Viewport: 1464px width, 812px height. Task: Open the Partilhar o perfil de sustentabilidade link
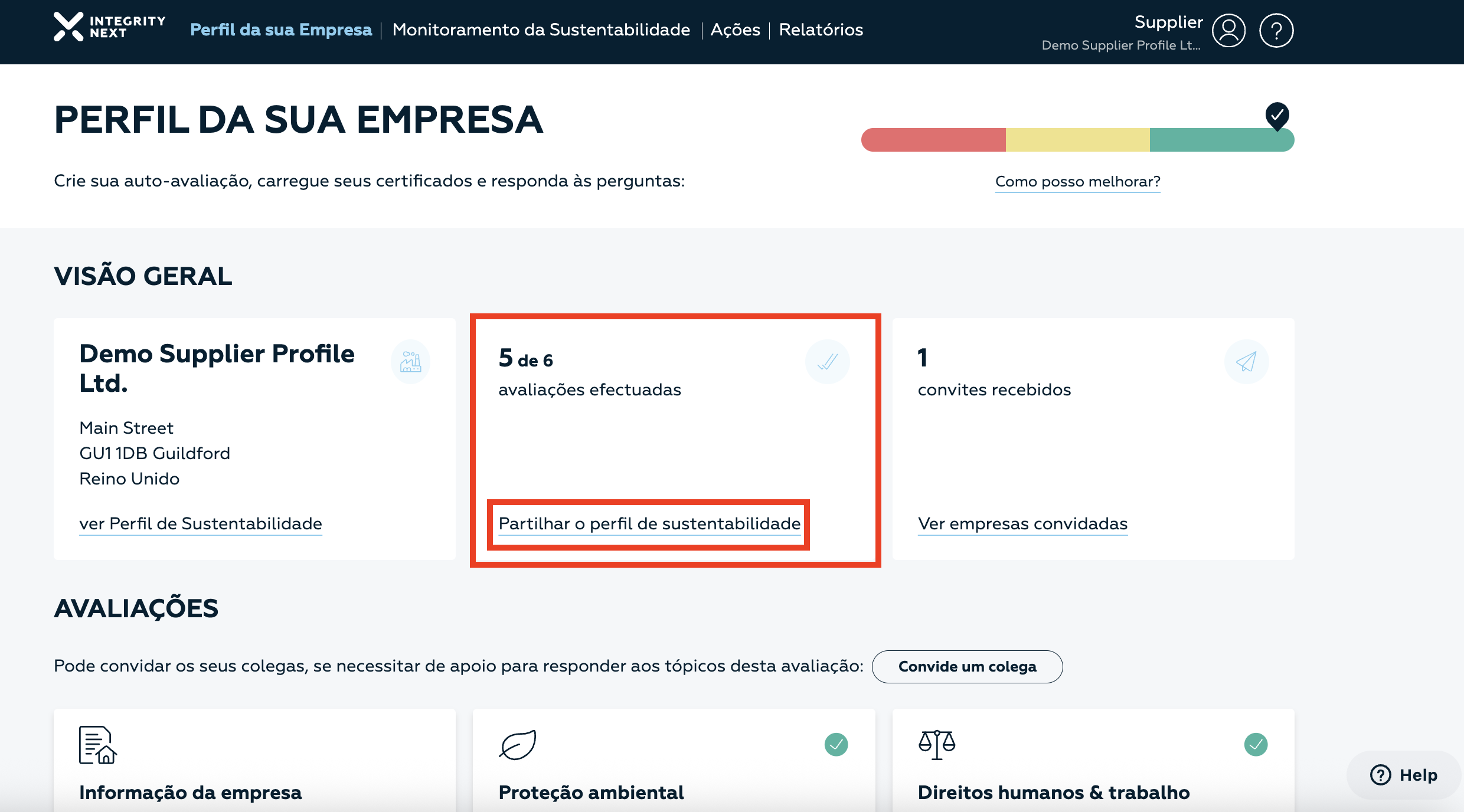pos(649,524)
